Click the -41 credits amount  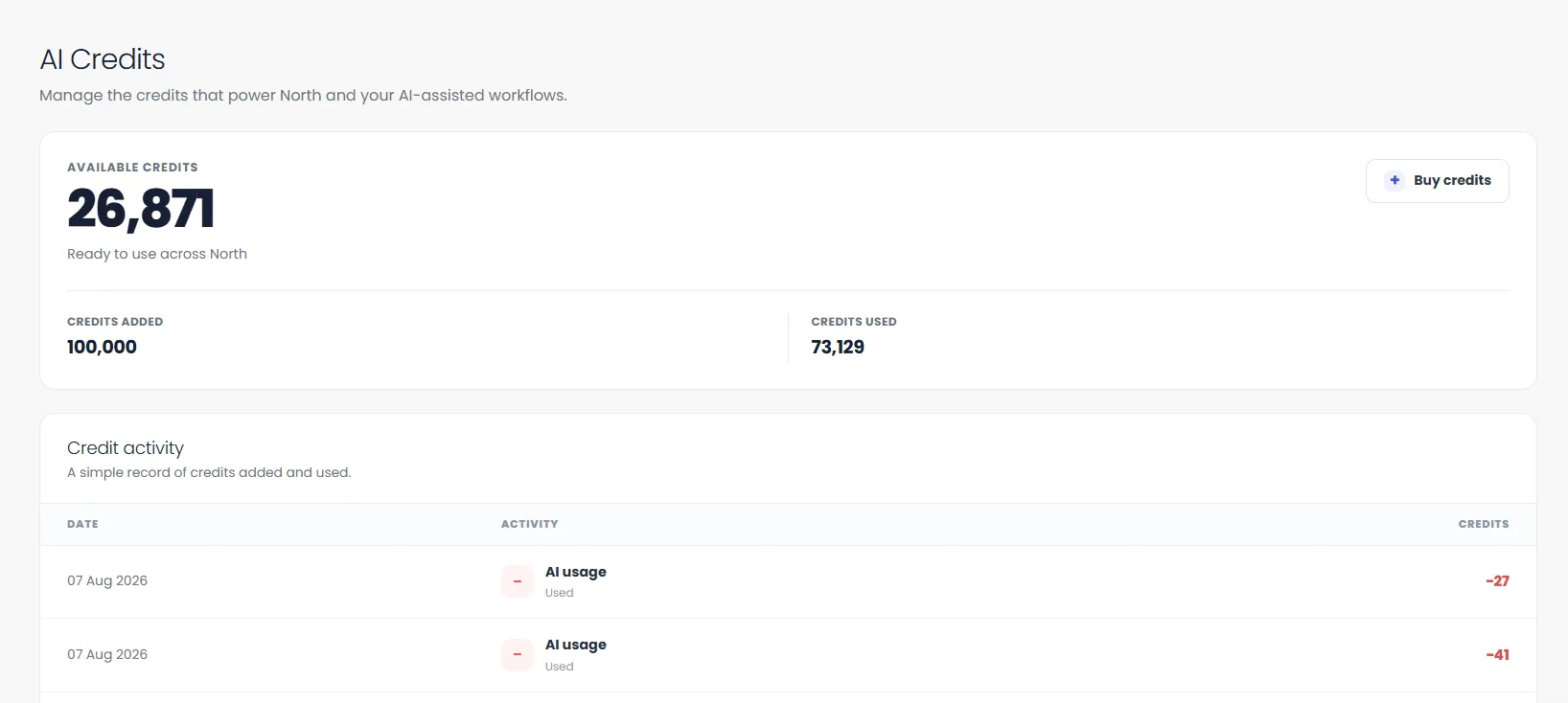(x=1497, y=655)
